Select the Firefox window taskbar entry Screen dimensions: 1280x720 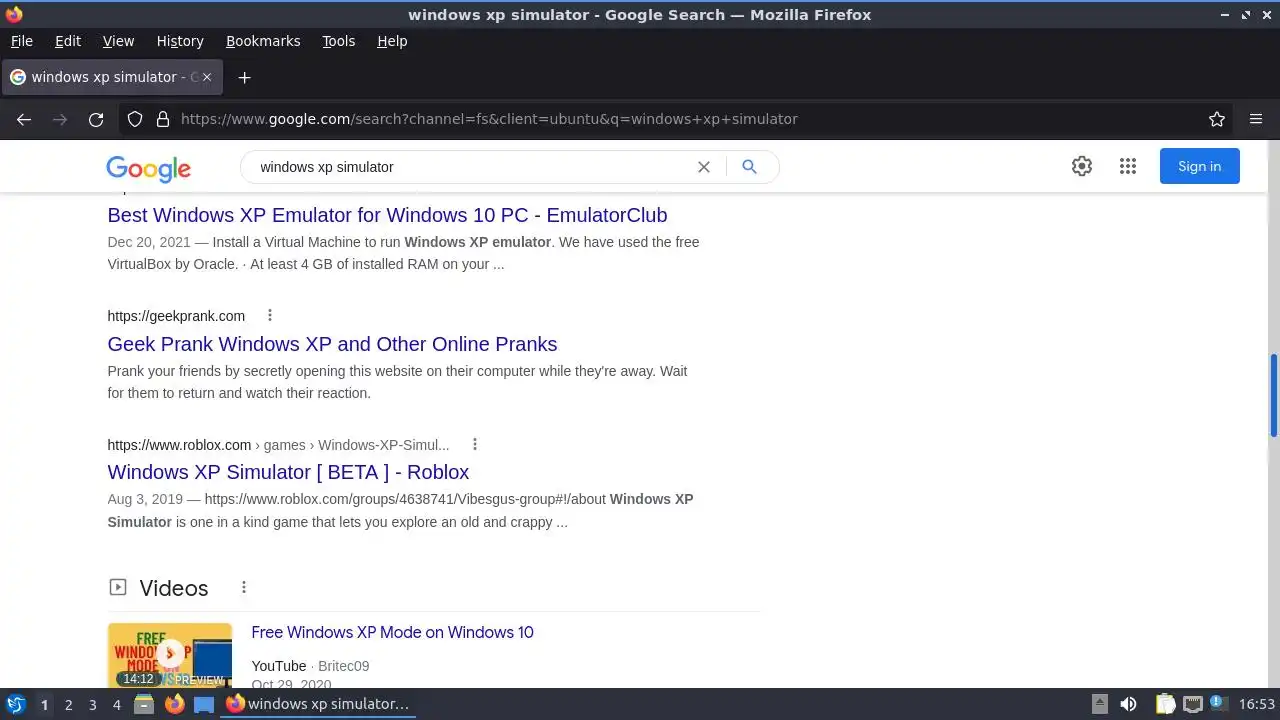[x=319, y=704]
